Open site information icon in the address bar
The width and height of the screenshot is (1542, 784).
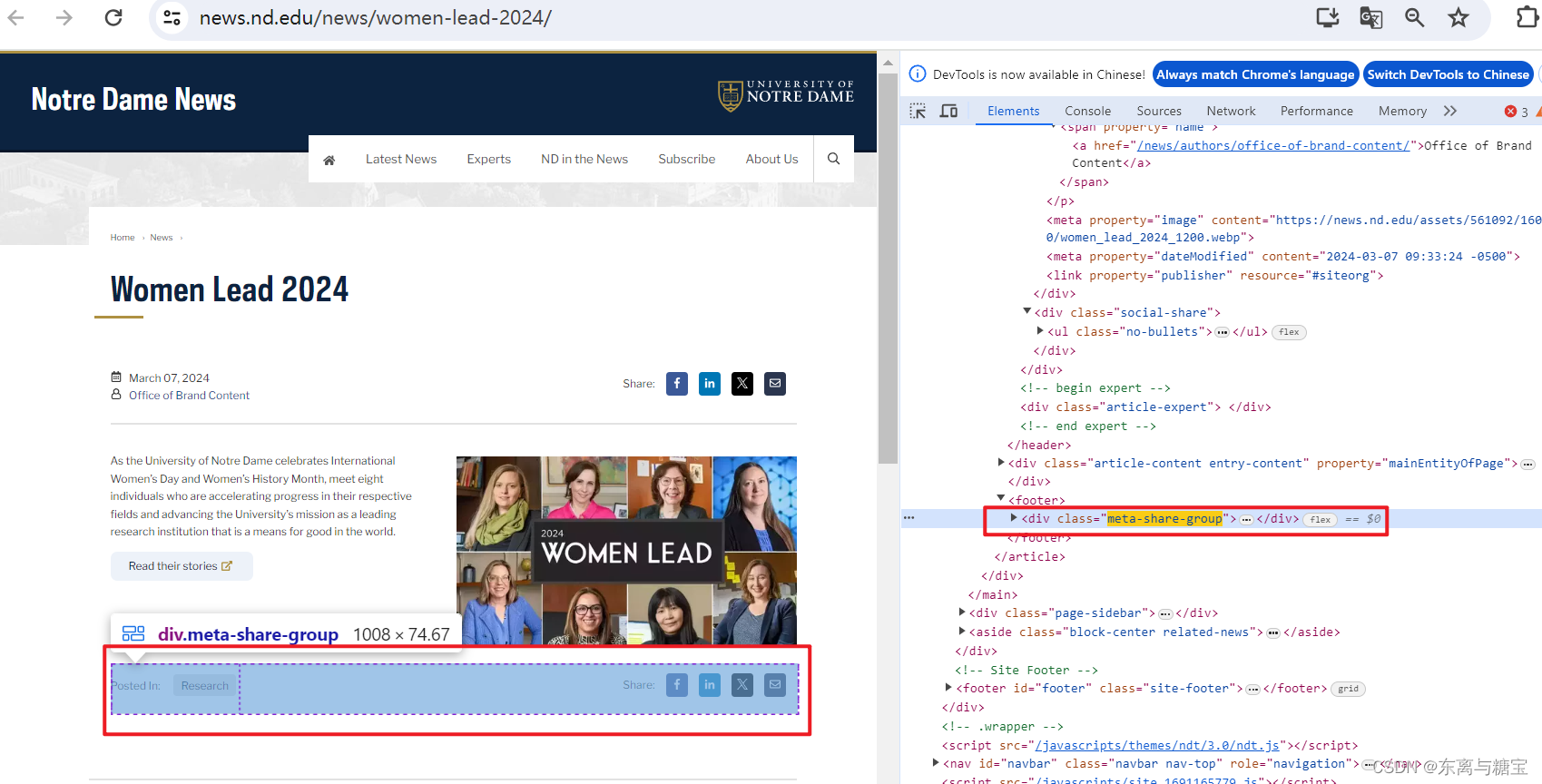(x=172, y=17)
